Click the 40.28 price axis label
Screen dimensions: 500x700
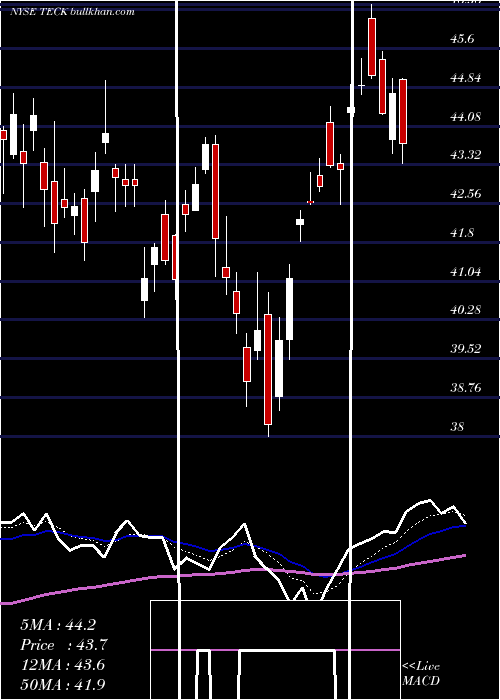tap(466, 309)
